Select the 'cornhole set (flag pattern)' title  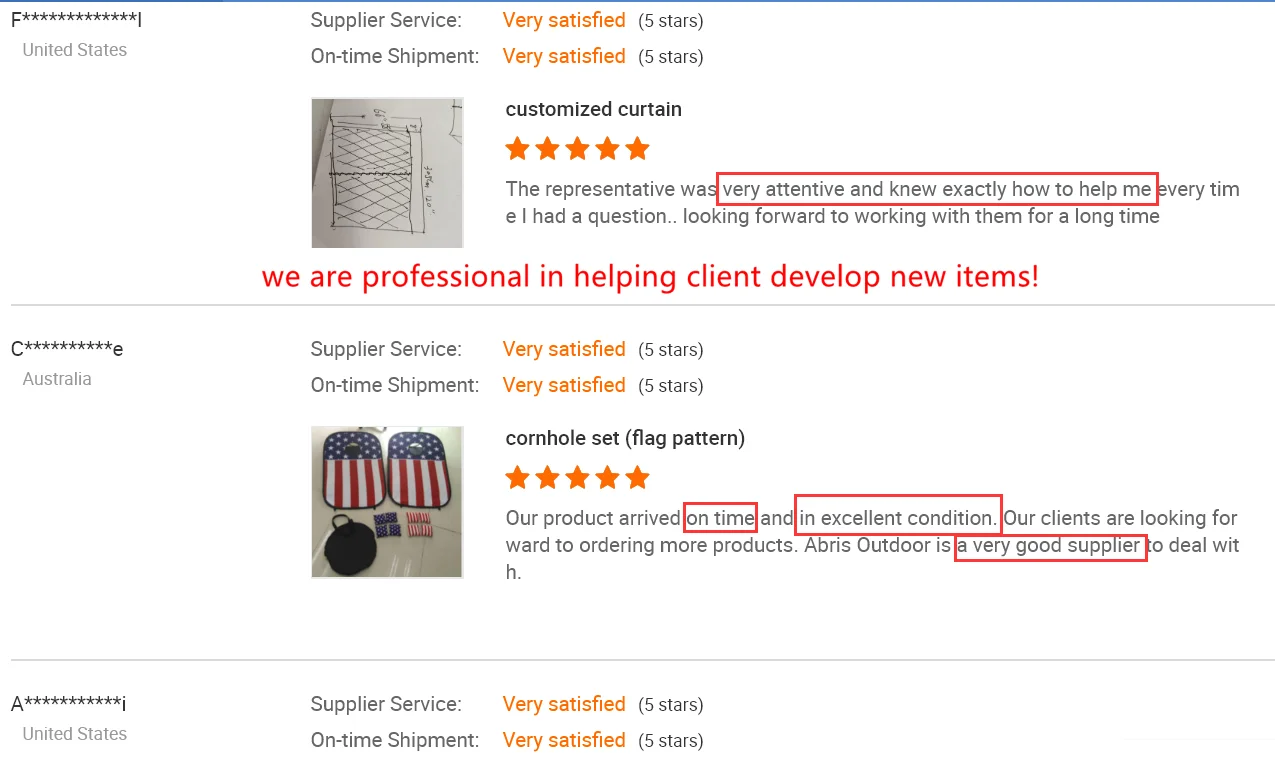coord(625,438)
